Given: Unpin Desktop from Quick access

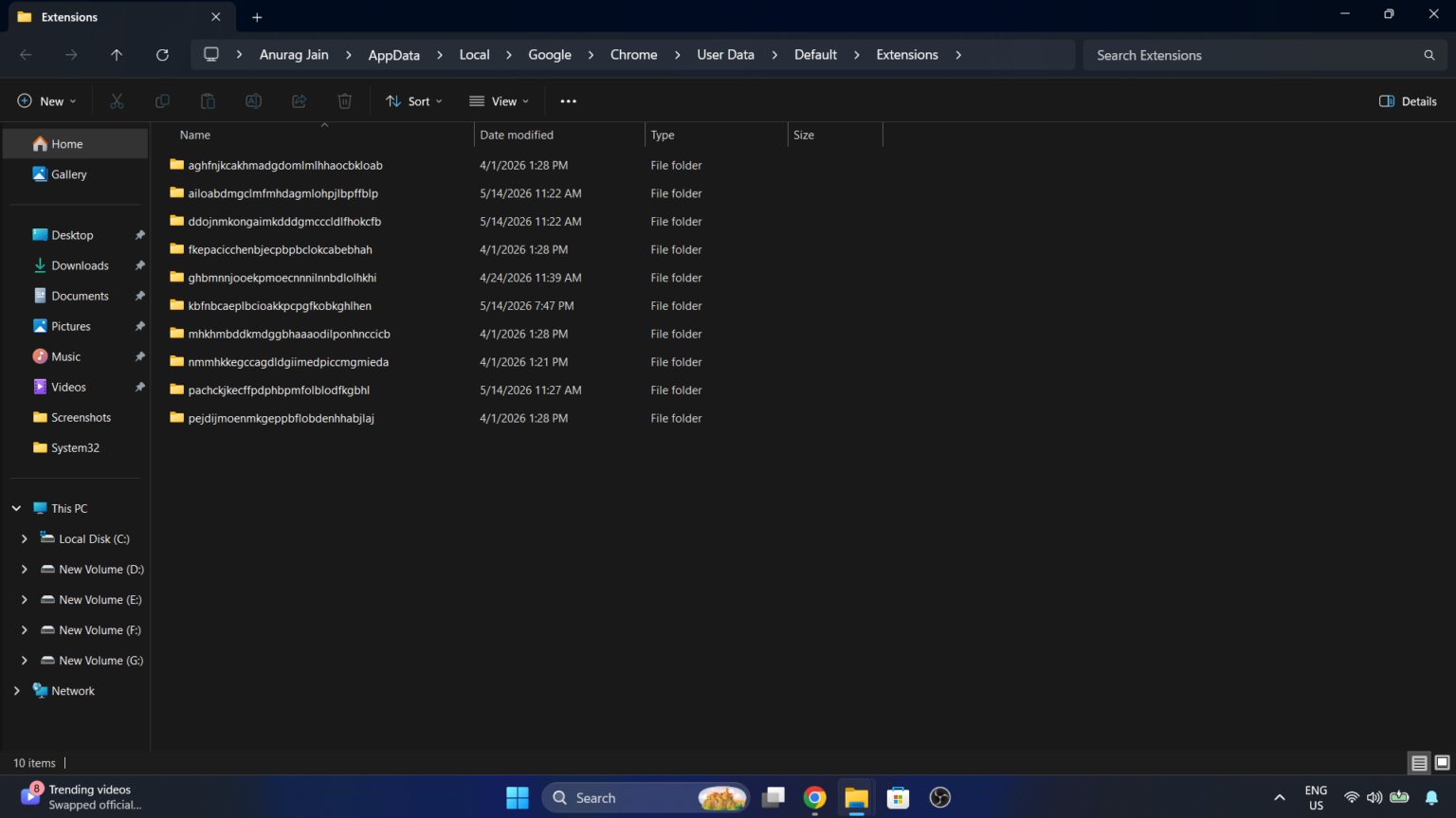Looking at the screenshot, I should coord(140,235).
